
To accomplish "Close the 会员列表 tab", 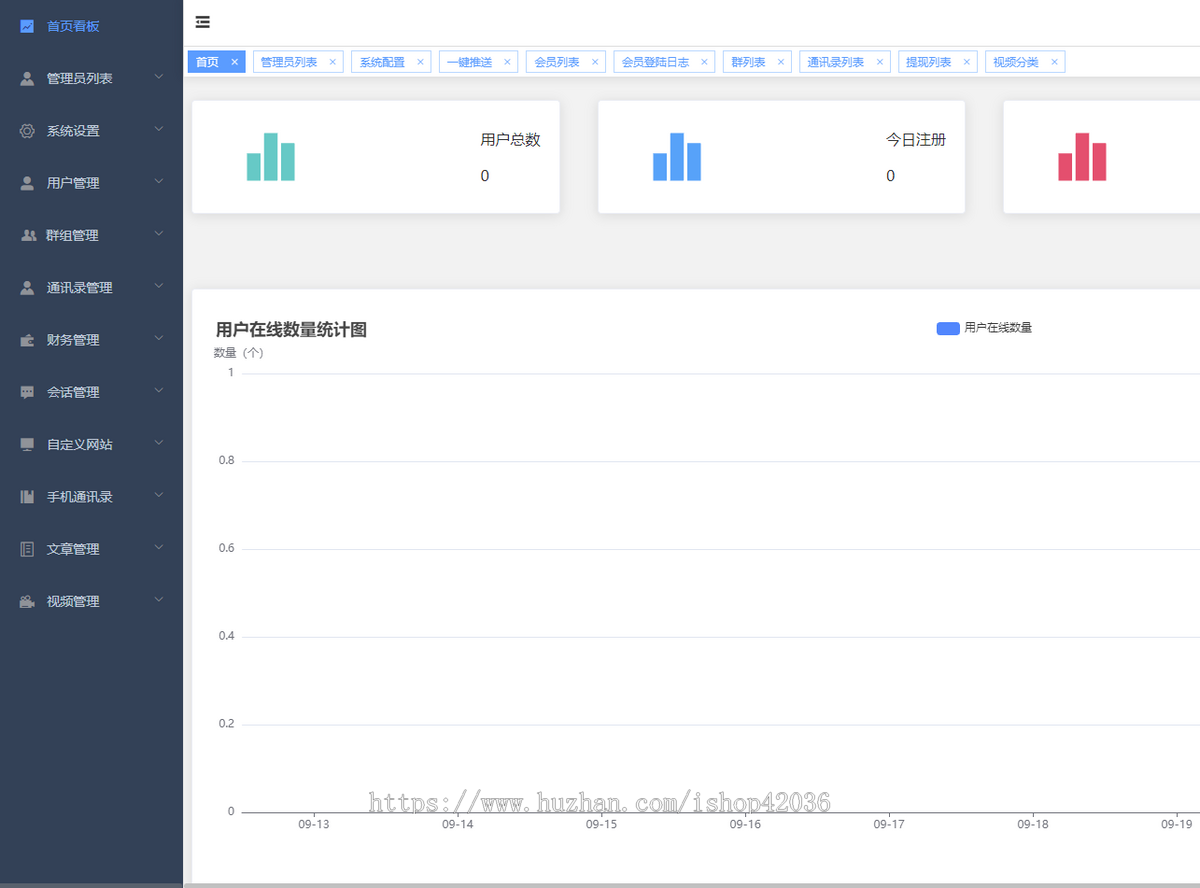I will (x=594, y=62).
